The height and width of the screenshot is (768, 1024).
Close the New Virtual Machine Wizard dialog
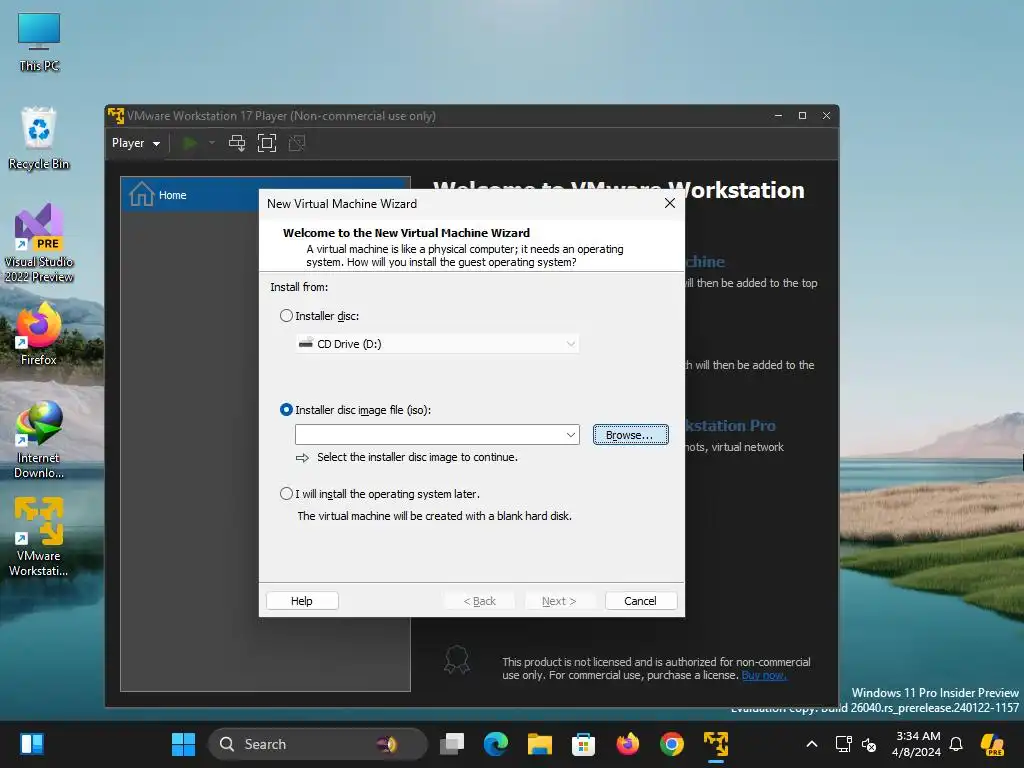(669, 203)
